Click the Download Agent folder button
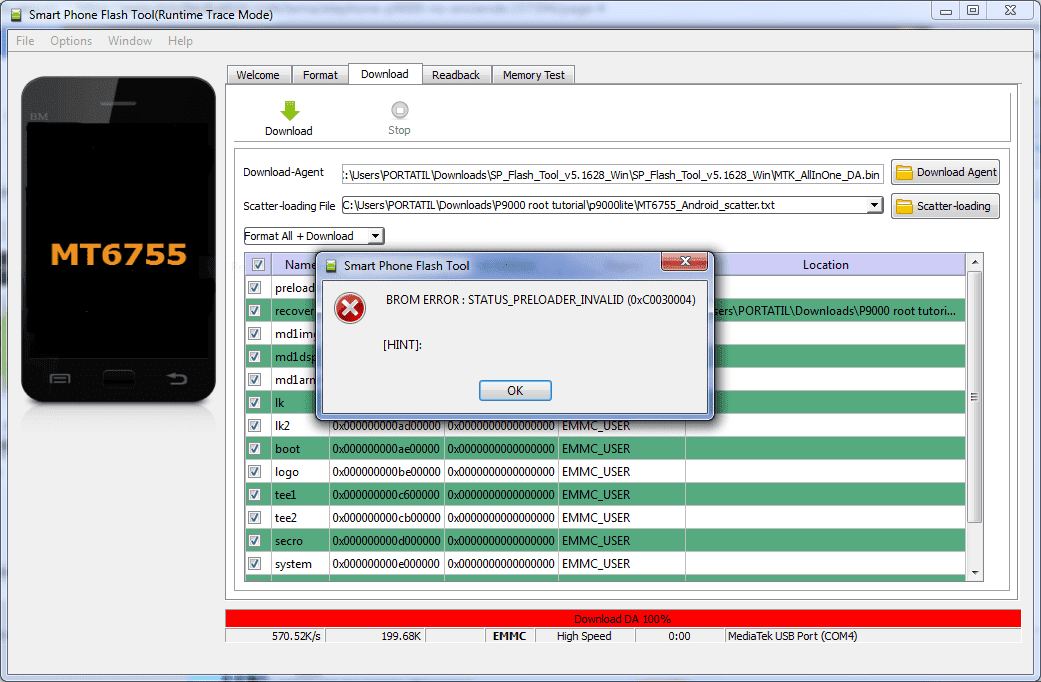1041x682 pixels. [x=945, y=173]
